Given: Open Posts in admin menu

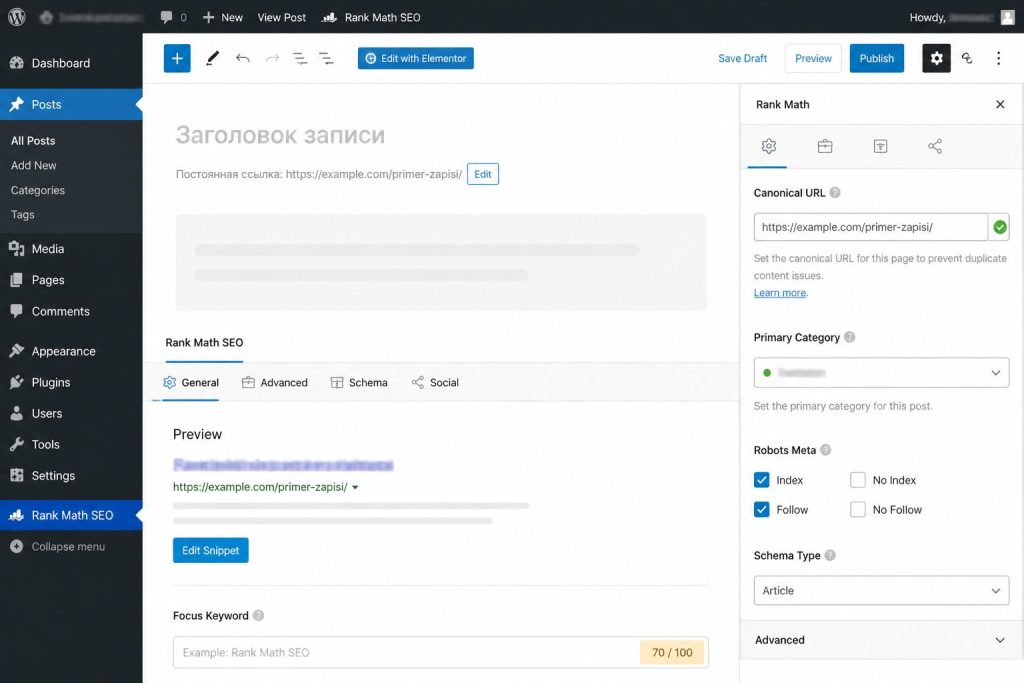Looking at the screenshot, I should pos(71,104).
